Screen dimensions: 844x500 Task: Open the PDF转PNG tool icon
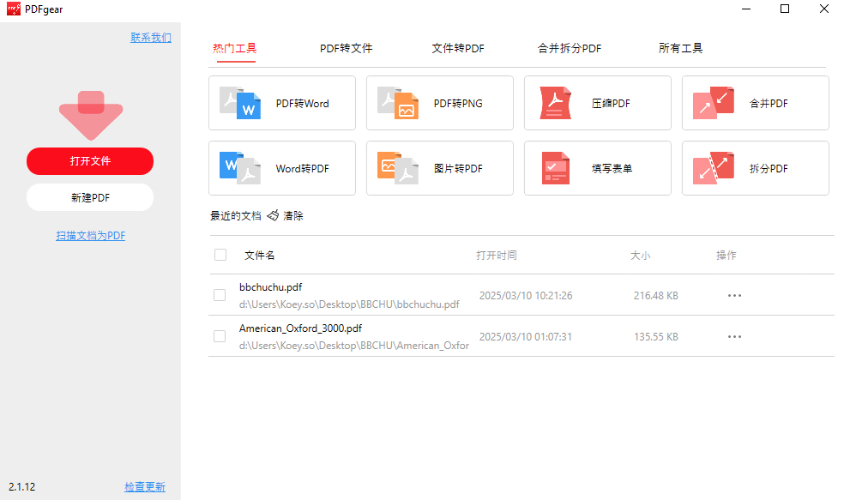point(398,103)
